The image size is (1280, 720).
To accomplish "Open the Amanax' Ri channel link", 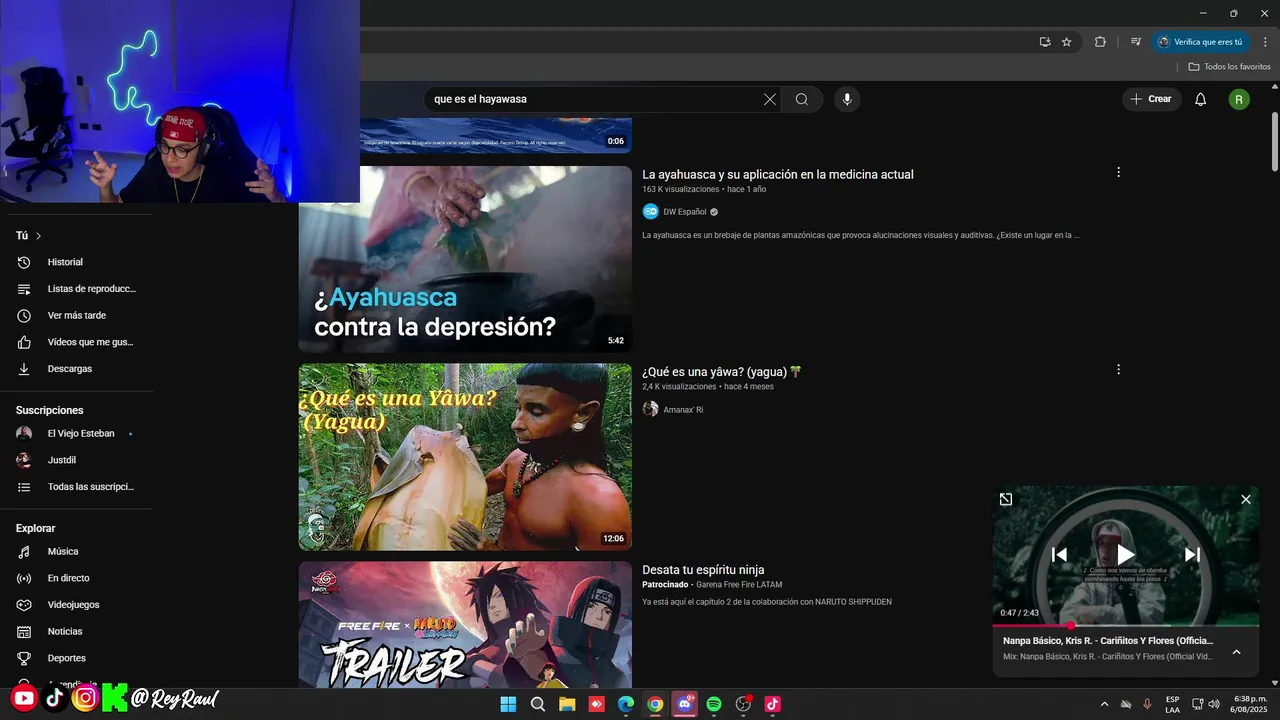I will click(683, 410).
